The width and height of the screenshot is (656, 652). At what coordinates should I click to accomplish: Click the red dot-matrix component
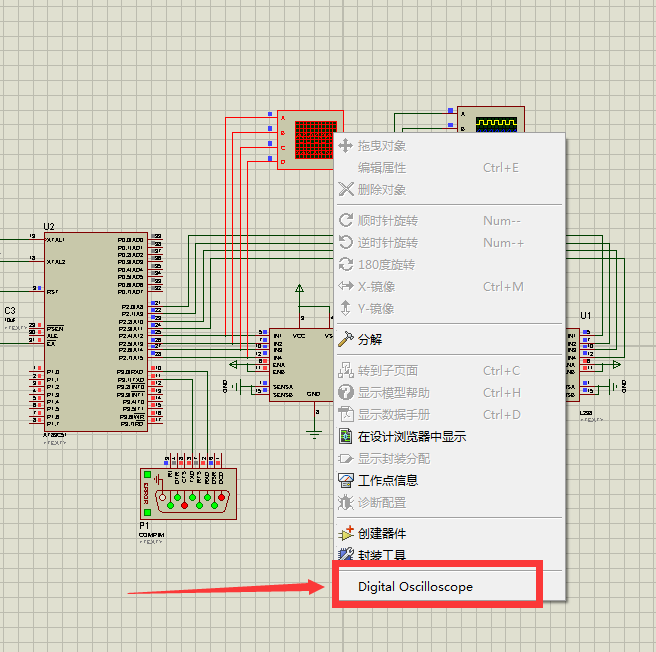(308, 140)
